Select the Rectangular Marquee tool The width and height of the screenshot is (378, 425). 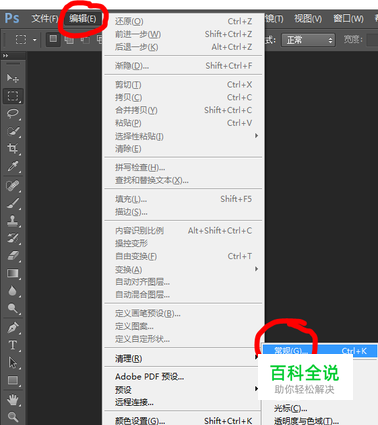pyautogui.click(x=13, y=96)
